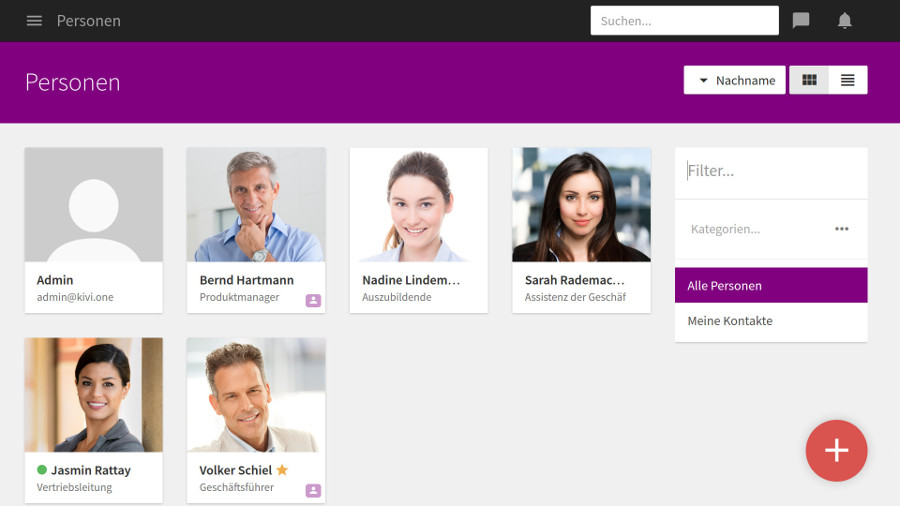Image resolution: width=900 pixels, height=506 pixels.
Task: Click the Filter input field
Action: (771, 171)
